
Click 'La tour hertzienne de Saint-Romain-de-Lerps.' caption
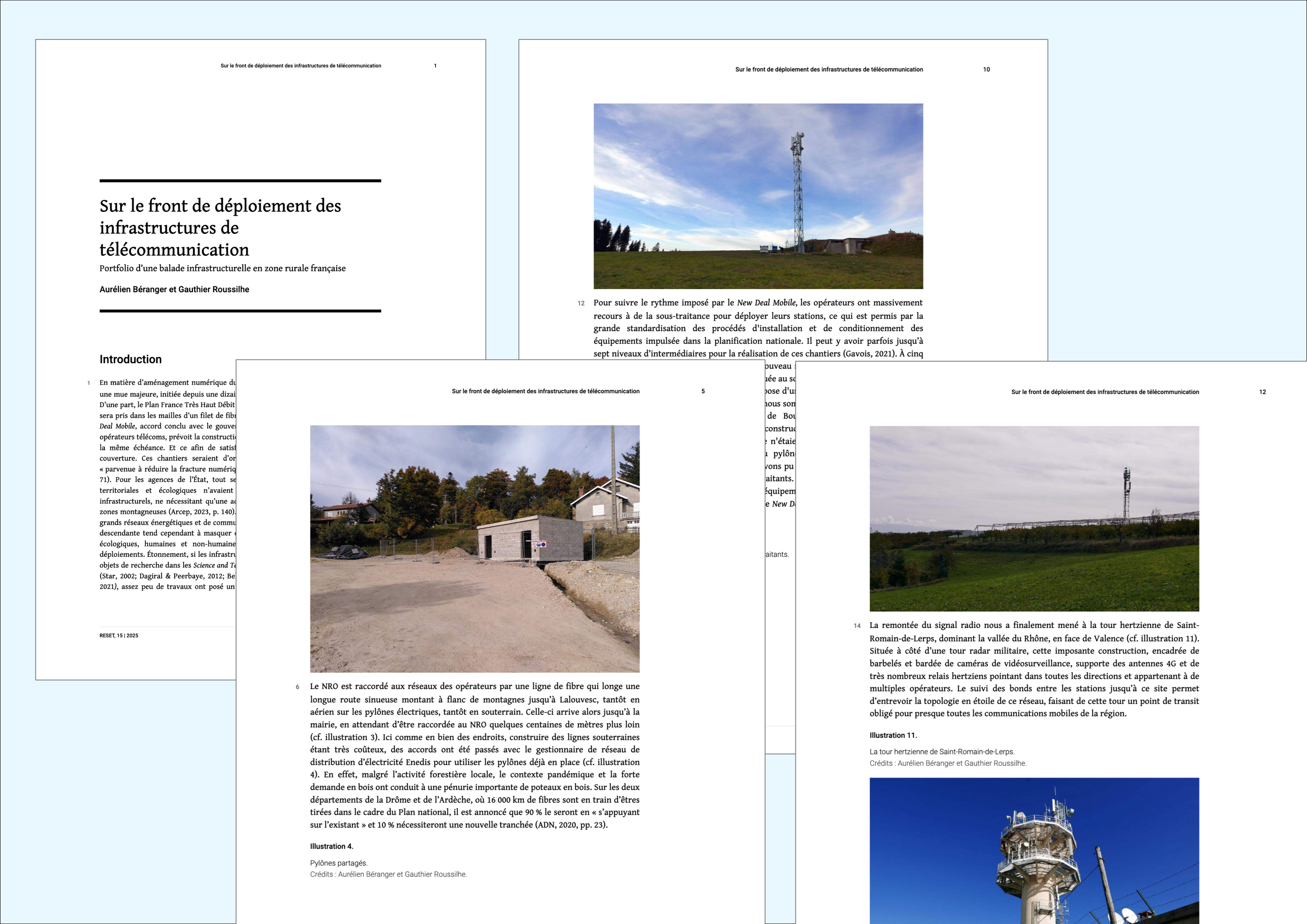click(942, 752)
